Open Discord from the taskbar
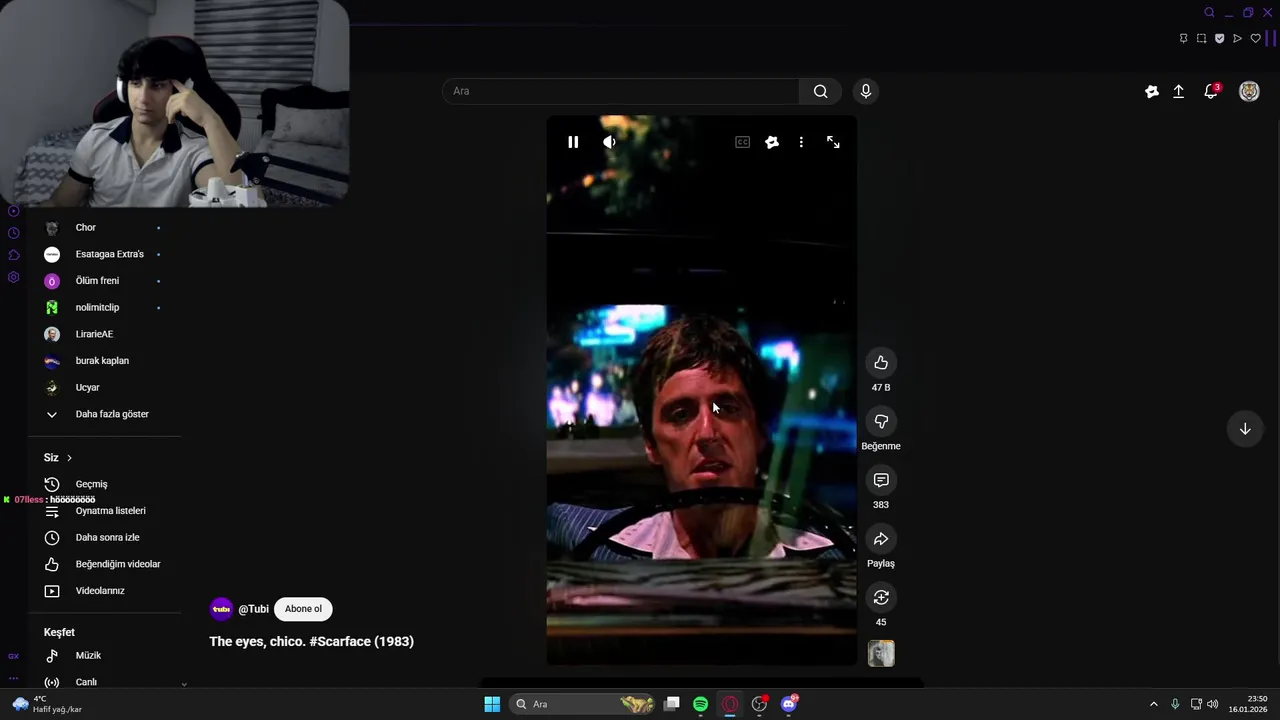Image resolution: width=1280 pixels, height=720 pixels. click(789, 704)
